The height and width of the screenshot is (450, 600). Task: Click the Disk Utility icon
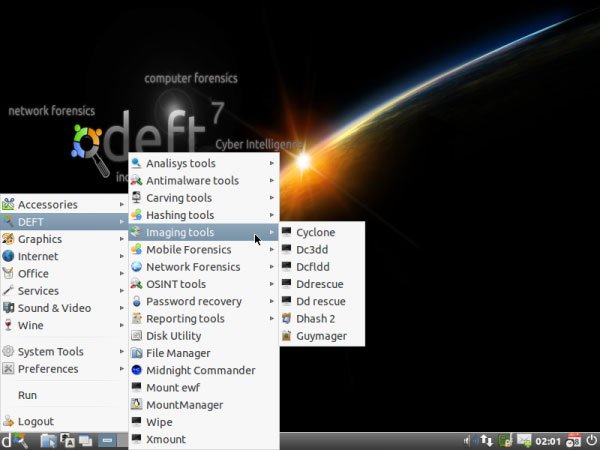point(136,336)
